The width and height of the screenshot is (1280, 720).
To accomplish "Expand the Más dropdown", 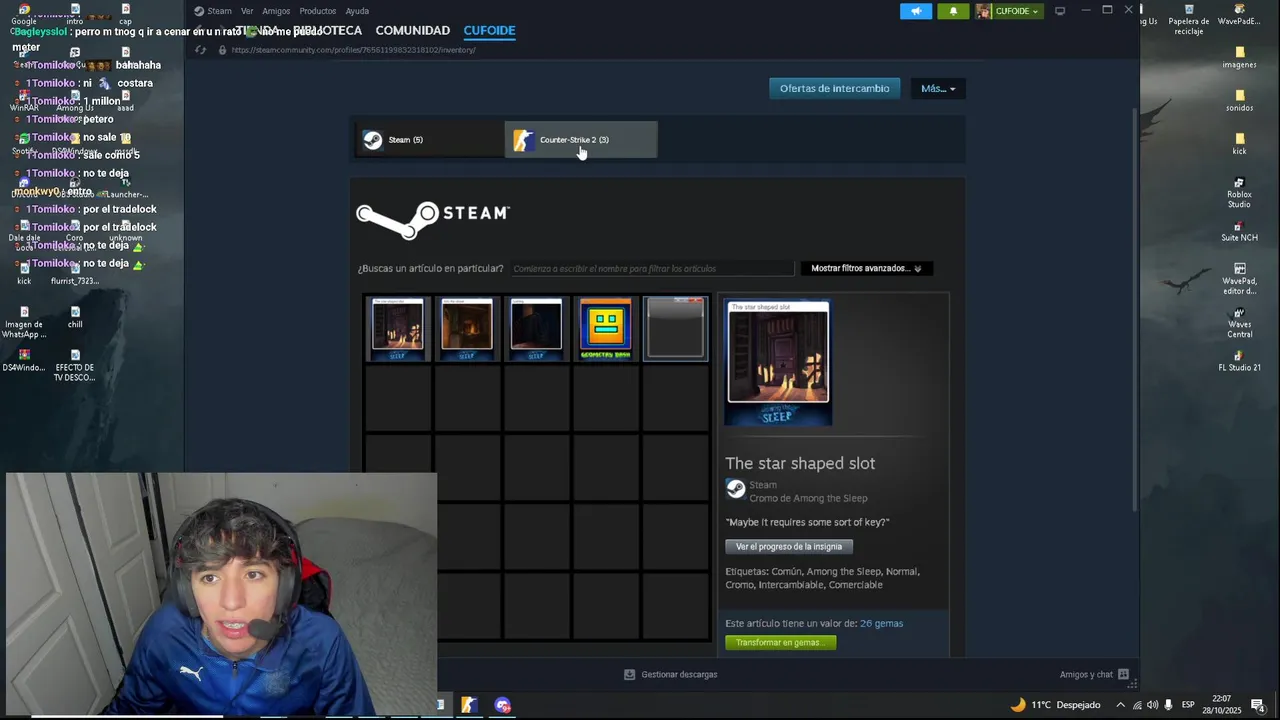I will [x=937, y=88].
